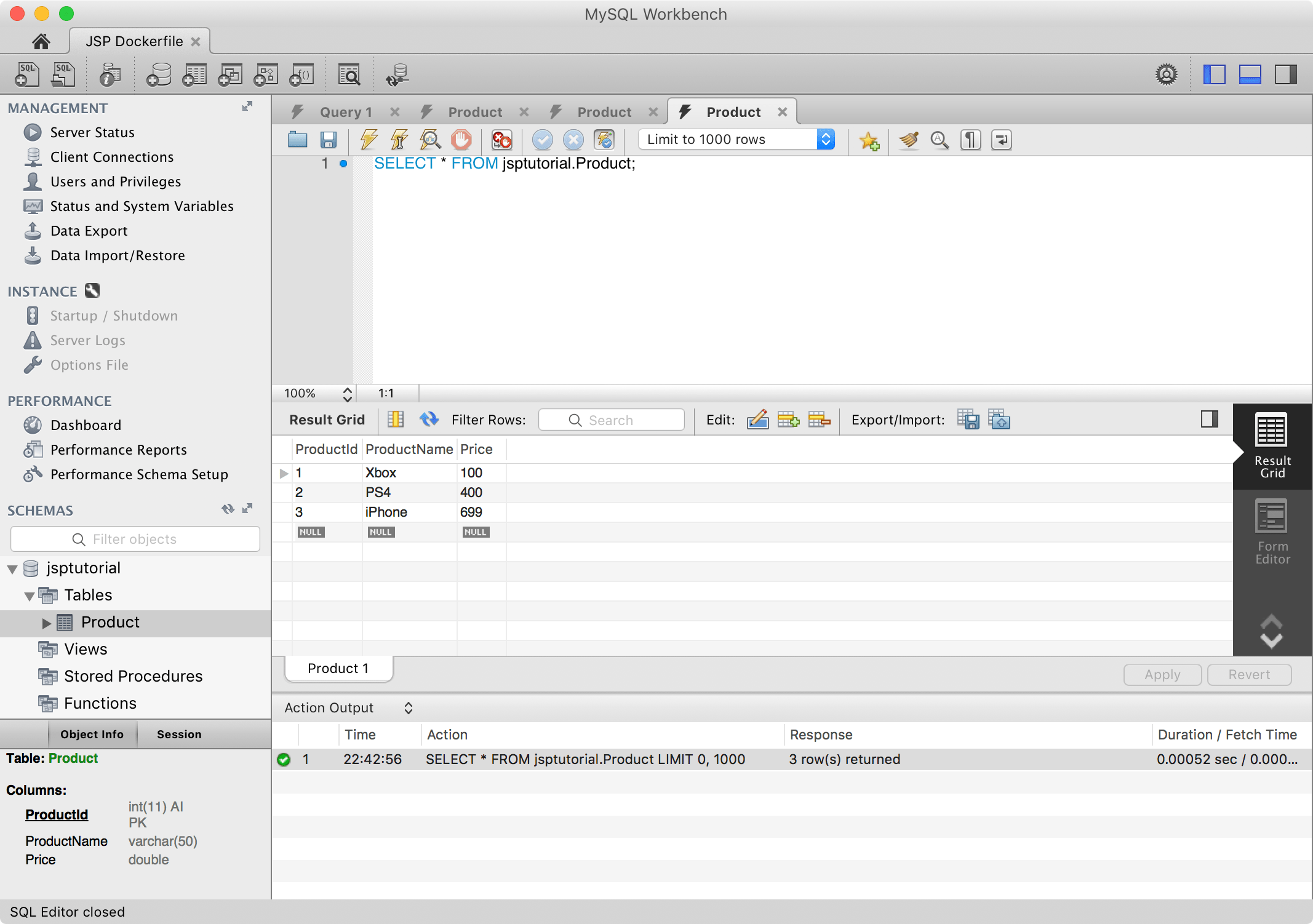The width and height of the screenshot is (1313, 924).
Task: Open Workbench preferences gear icon
Action: click(x=1166, y=74)
